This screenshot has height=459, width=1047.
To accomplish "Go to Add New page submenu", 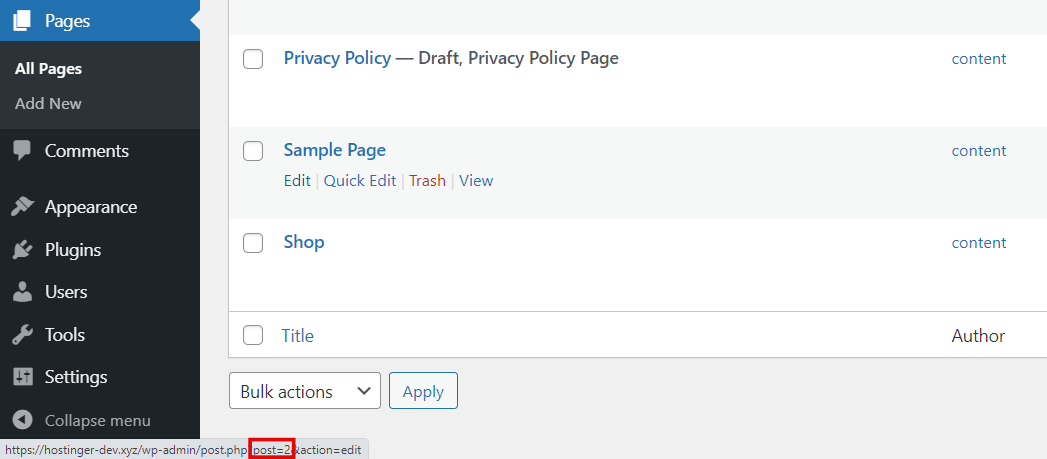I will point(48,104).
